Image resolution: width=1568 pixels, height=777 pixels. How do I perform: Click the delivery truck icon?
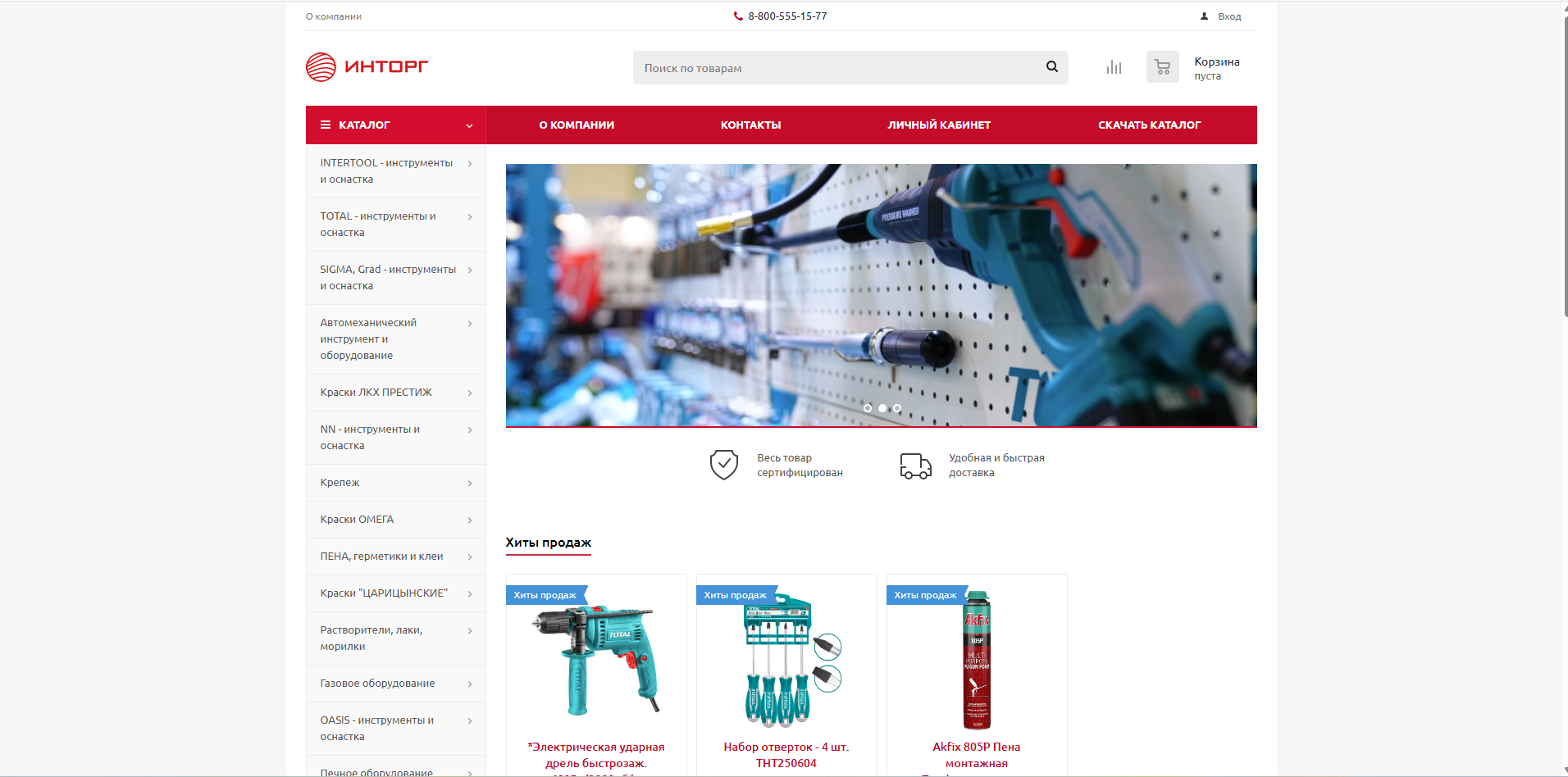coord(915,466)
